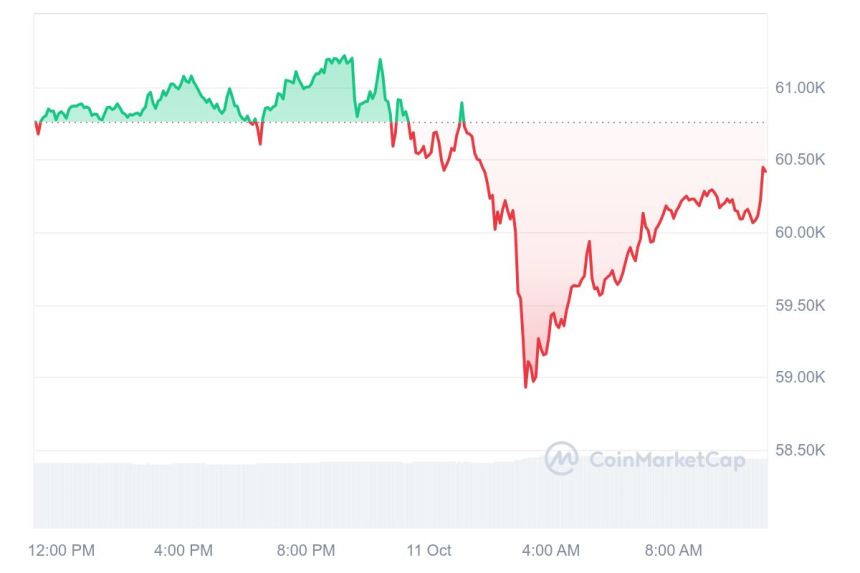Select the 59.00K price axis label
The height and width of the screenshot is (573, 860).
pos(800,378)
